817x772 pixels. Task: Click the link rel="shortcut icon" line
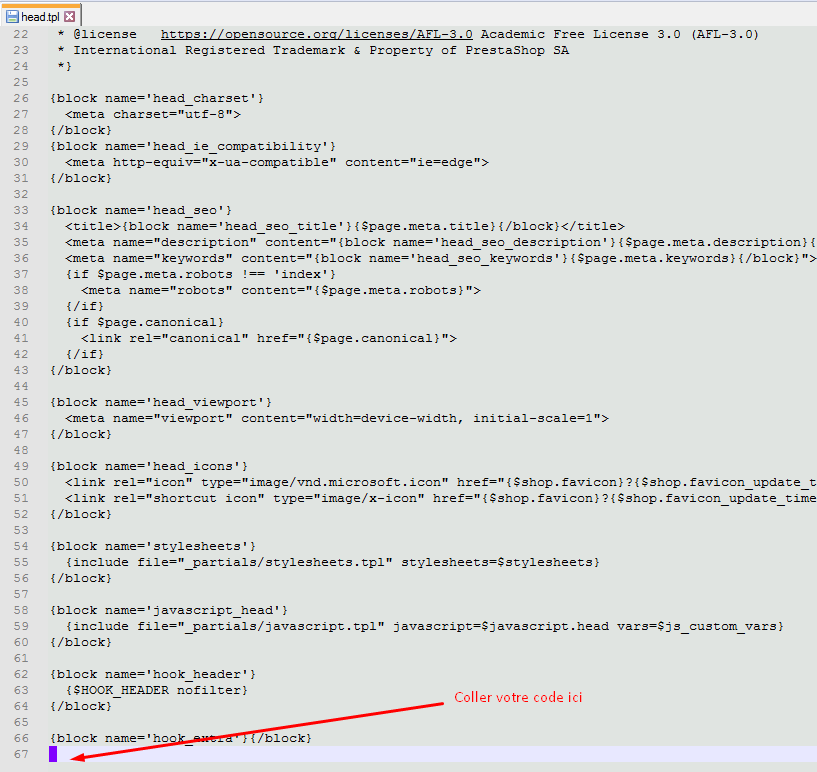pyautogui.click(x=441, y=499)
